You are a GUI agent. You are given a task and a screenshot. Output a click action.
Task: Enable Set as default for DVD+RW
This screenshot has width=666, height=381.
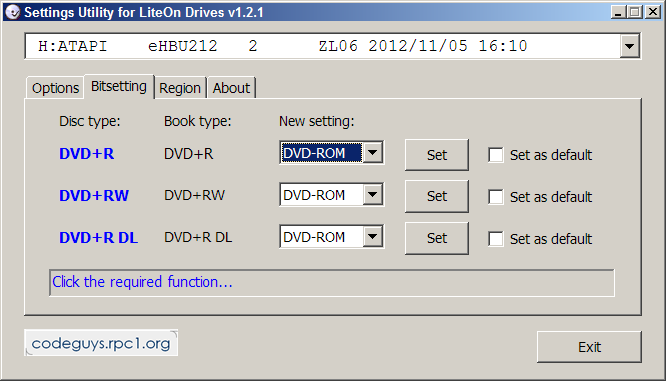click(x=496, y=197)
